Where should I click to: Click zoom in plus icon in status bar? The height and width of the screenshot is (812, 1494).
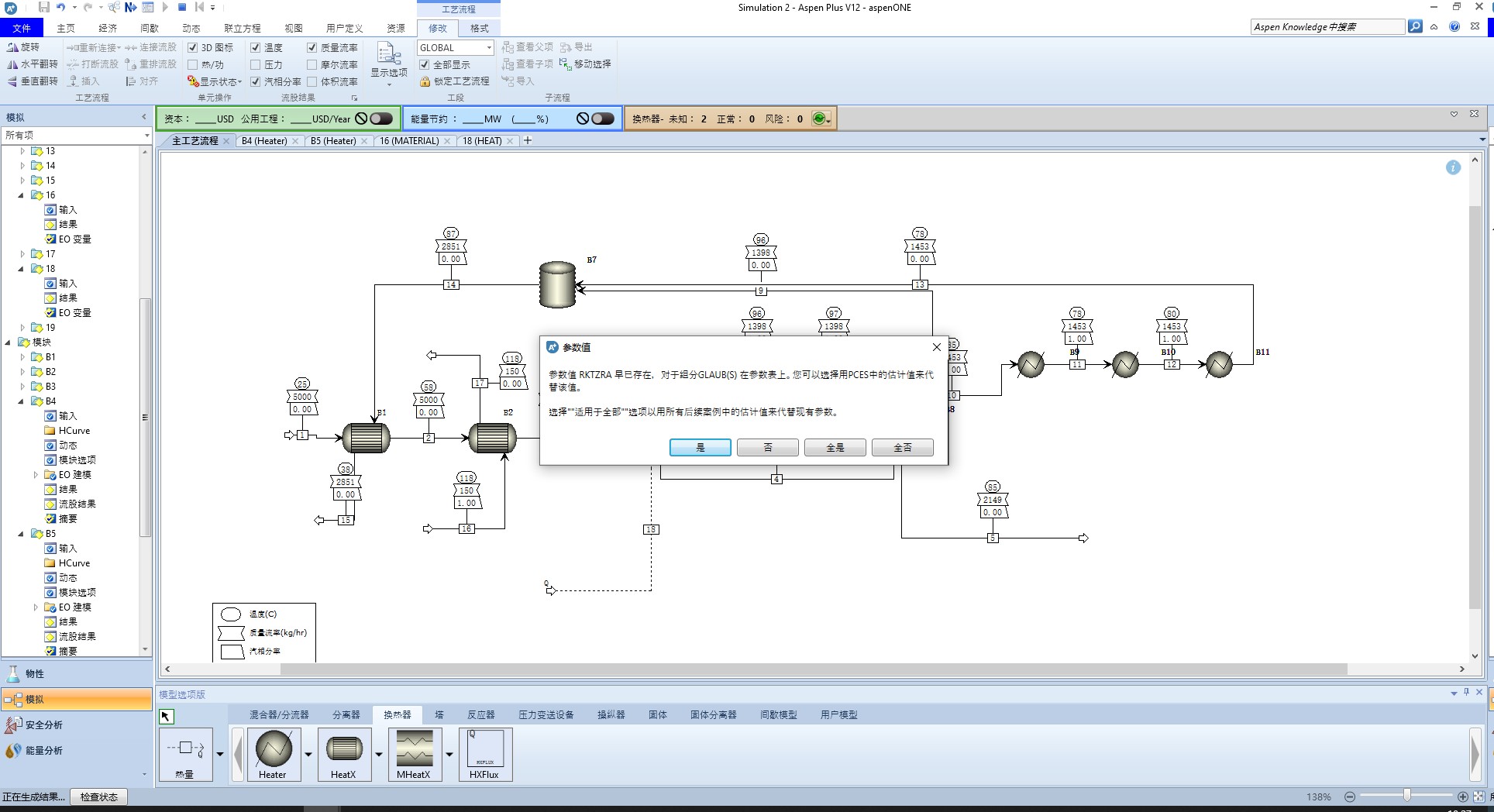click(x=1463, y=797)
